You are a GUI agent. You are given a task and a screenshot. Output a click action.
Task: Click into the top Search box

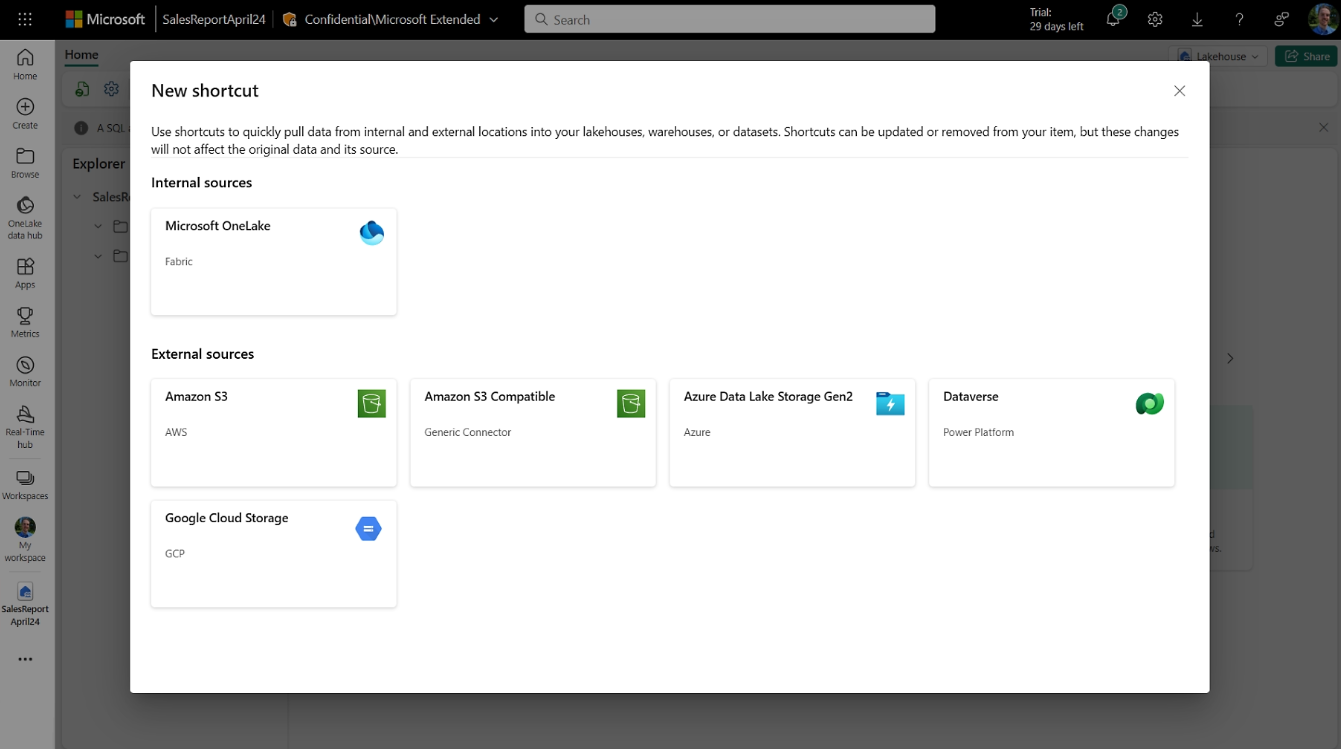point(729,20)
